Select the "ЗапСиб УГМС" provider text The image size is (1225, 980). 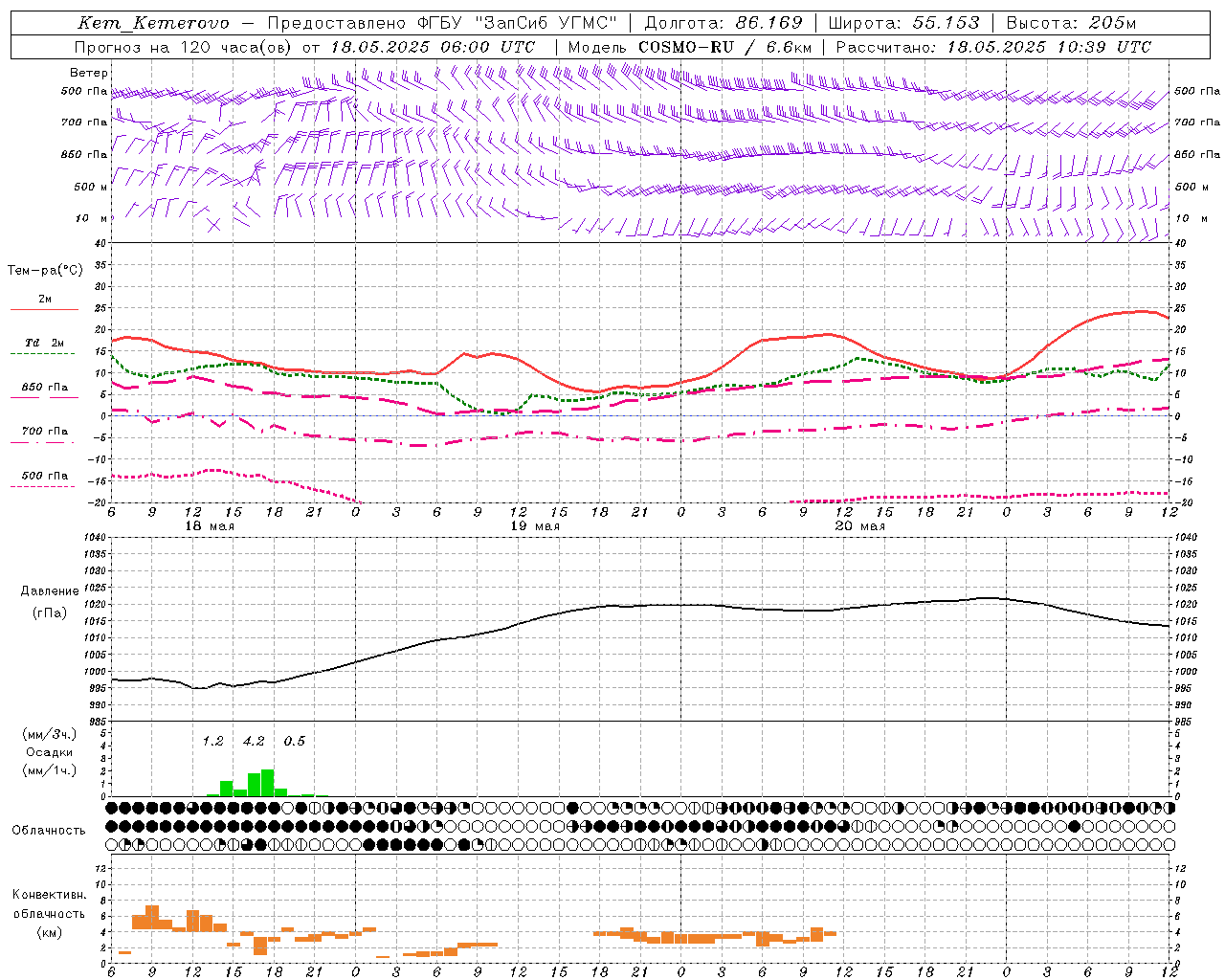(546, 23)
